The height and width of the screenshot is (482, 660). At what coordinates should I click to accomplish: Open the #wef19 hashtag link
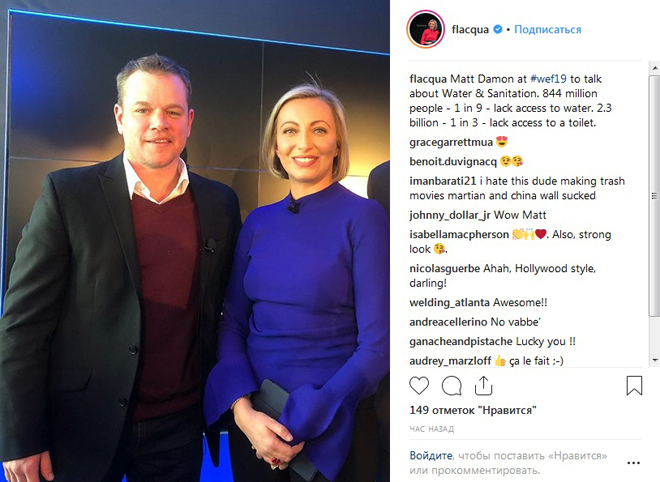(x=548, y=79)
